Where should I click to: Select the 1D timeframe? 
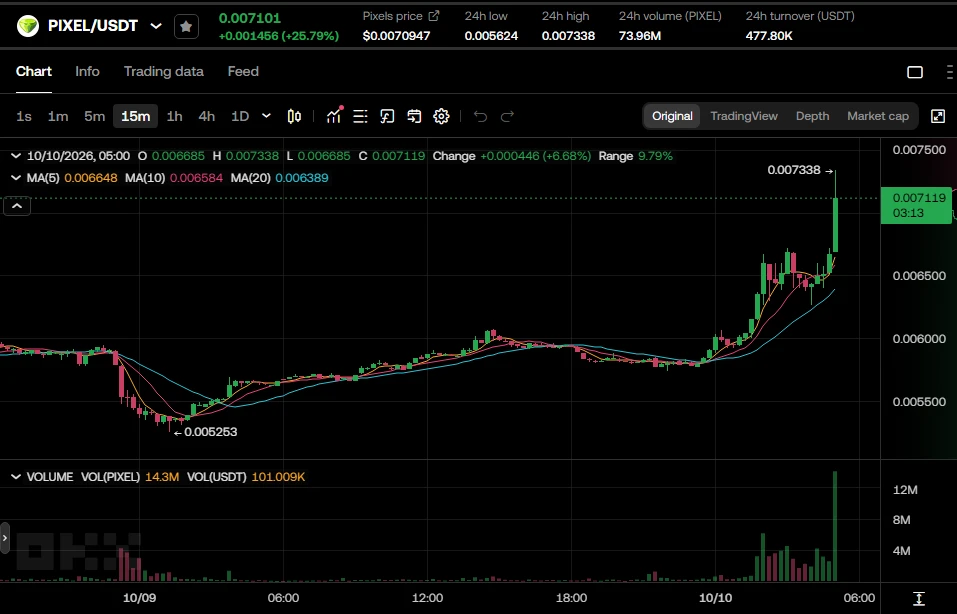coord(240,116)
